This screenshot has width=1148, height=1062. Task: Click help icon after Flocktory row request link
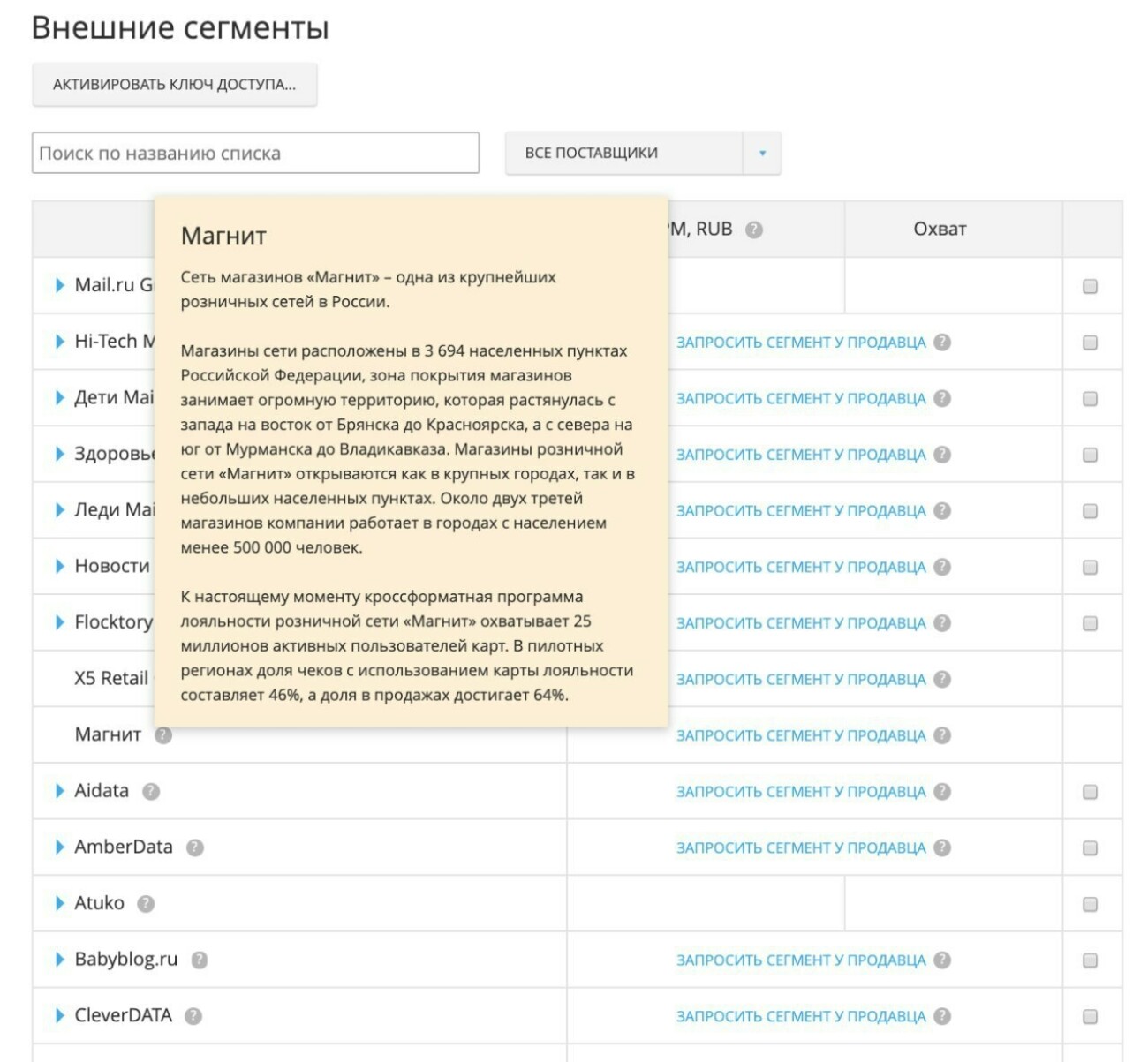click(942, 622)
